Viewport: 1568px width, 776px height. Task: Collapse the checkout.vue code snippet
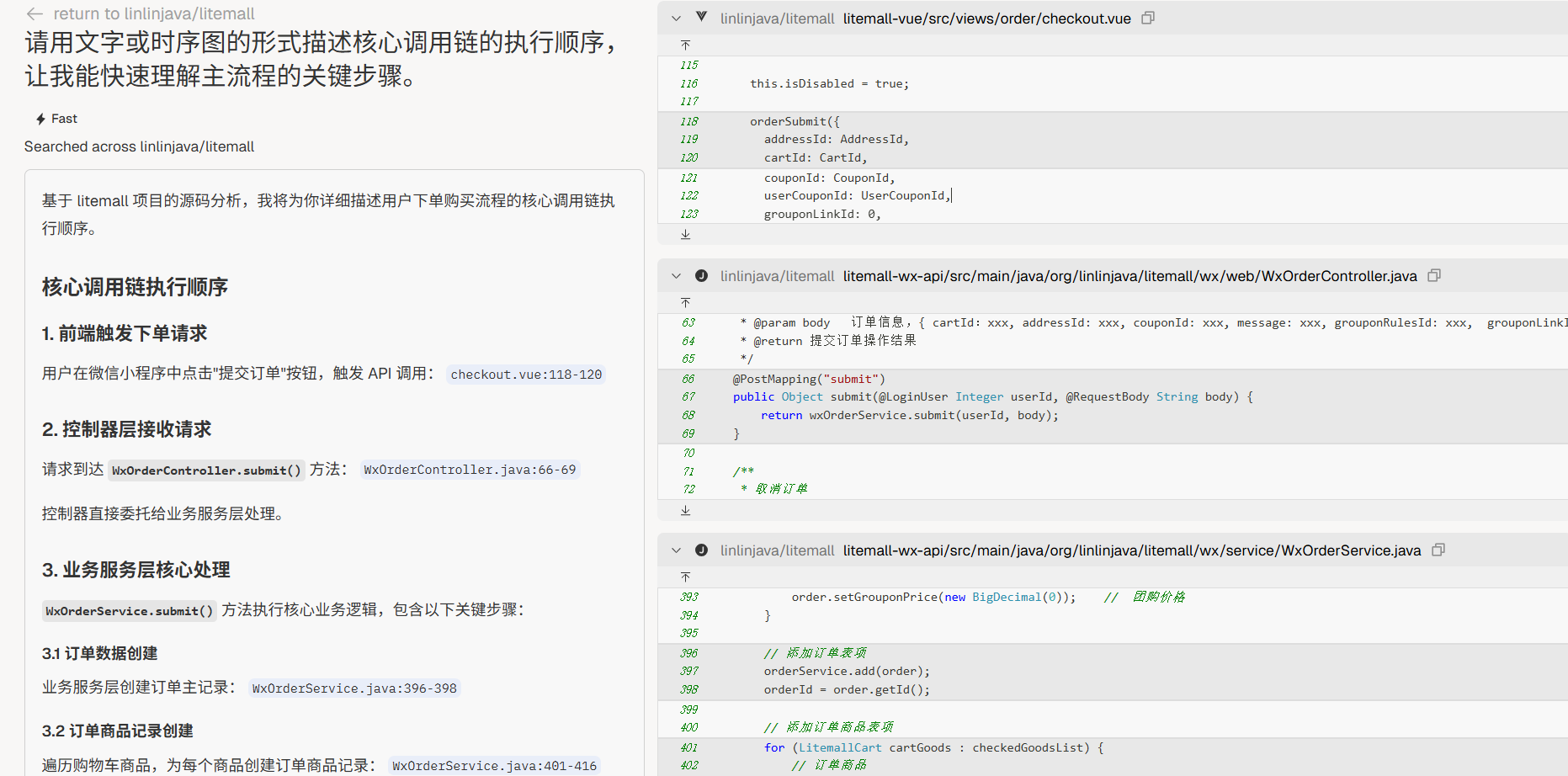click(676, 18)
